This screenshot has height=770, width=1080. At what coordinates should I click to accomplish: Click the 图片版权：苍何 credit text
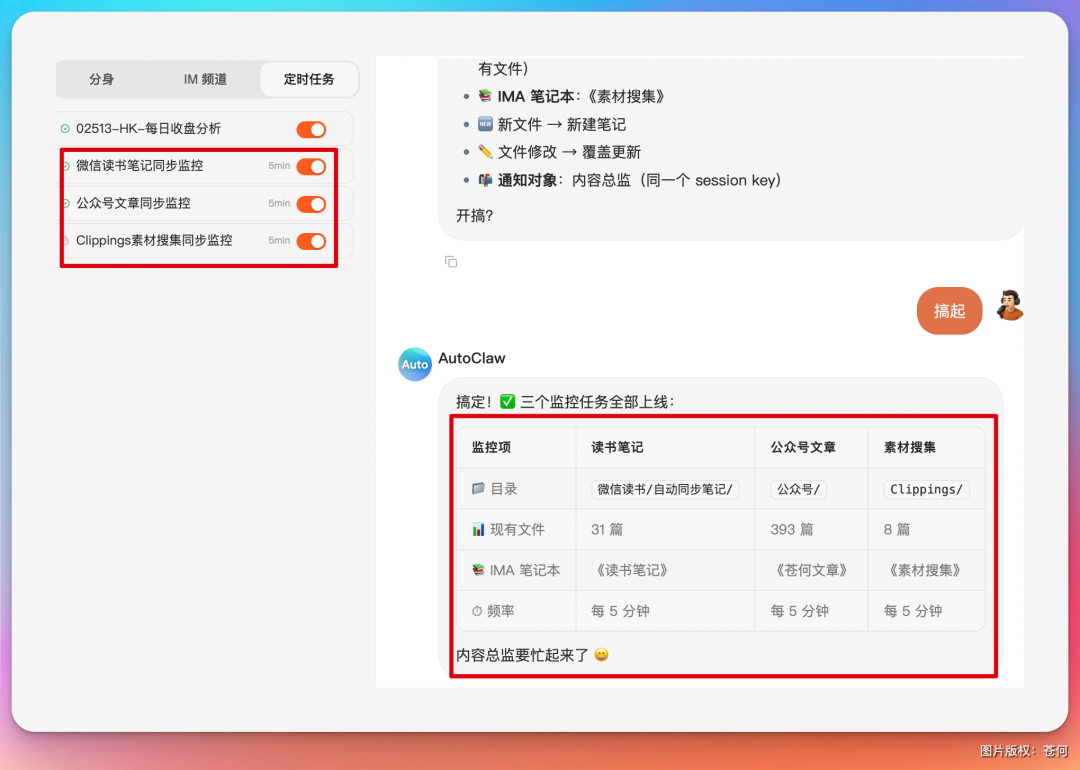pyautogui.click(x=1022, y=752)
